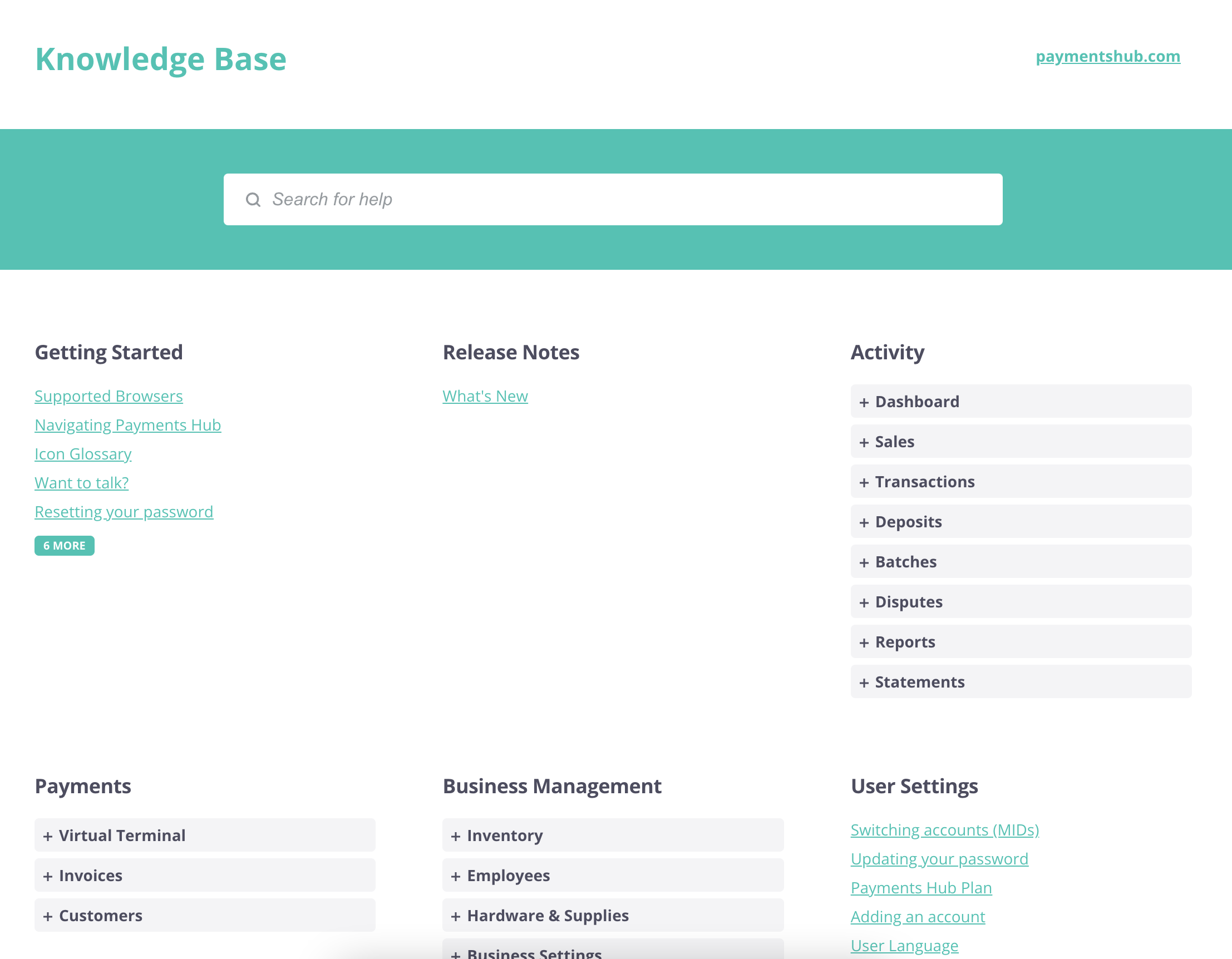Expand the Employees section
1232x959 pixels.
[x=456, y=875]
